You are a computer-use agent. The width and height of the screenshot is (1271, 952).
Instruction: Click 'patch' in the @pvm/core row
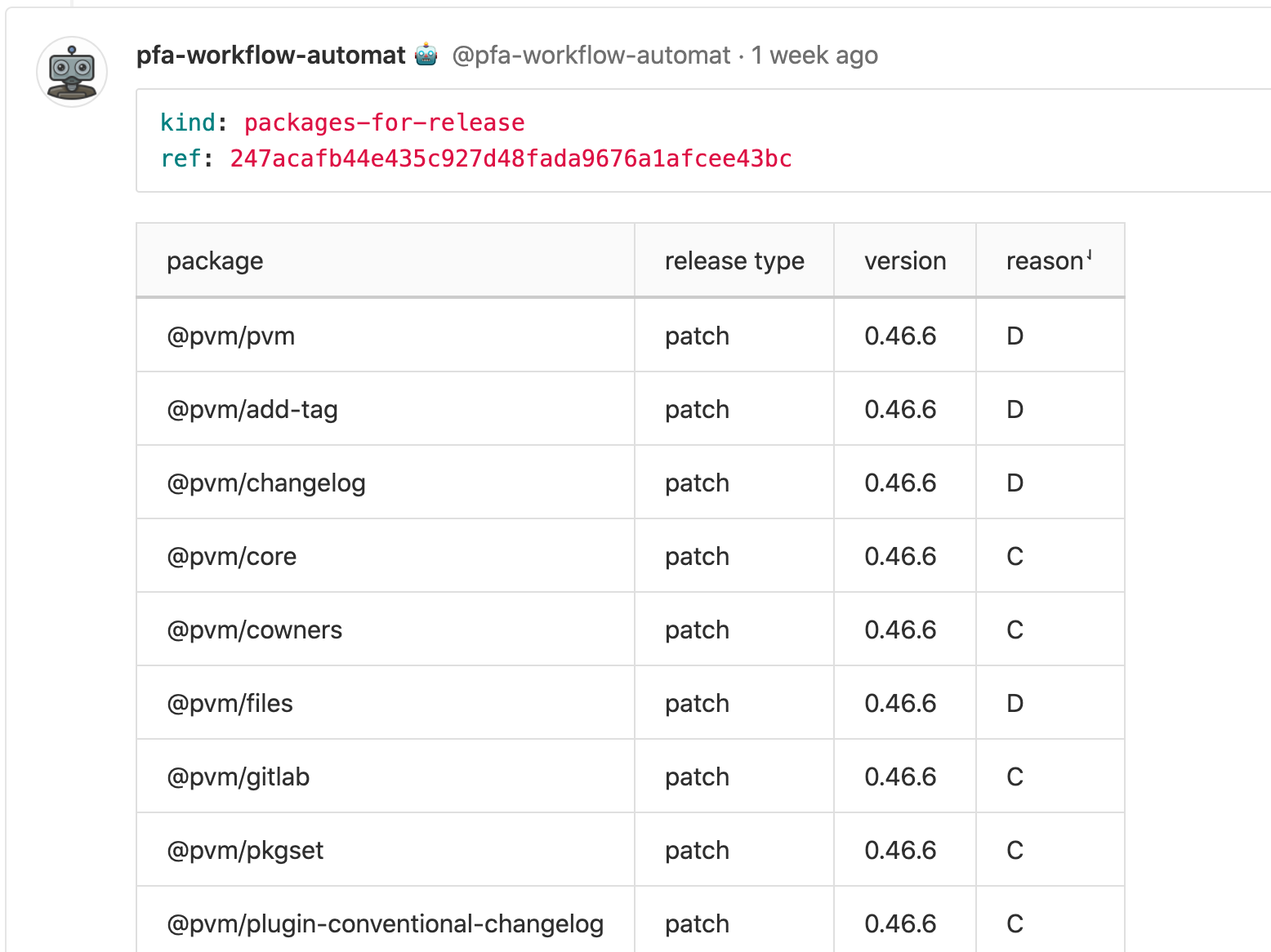click(697, 557)
